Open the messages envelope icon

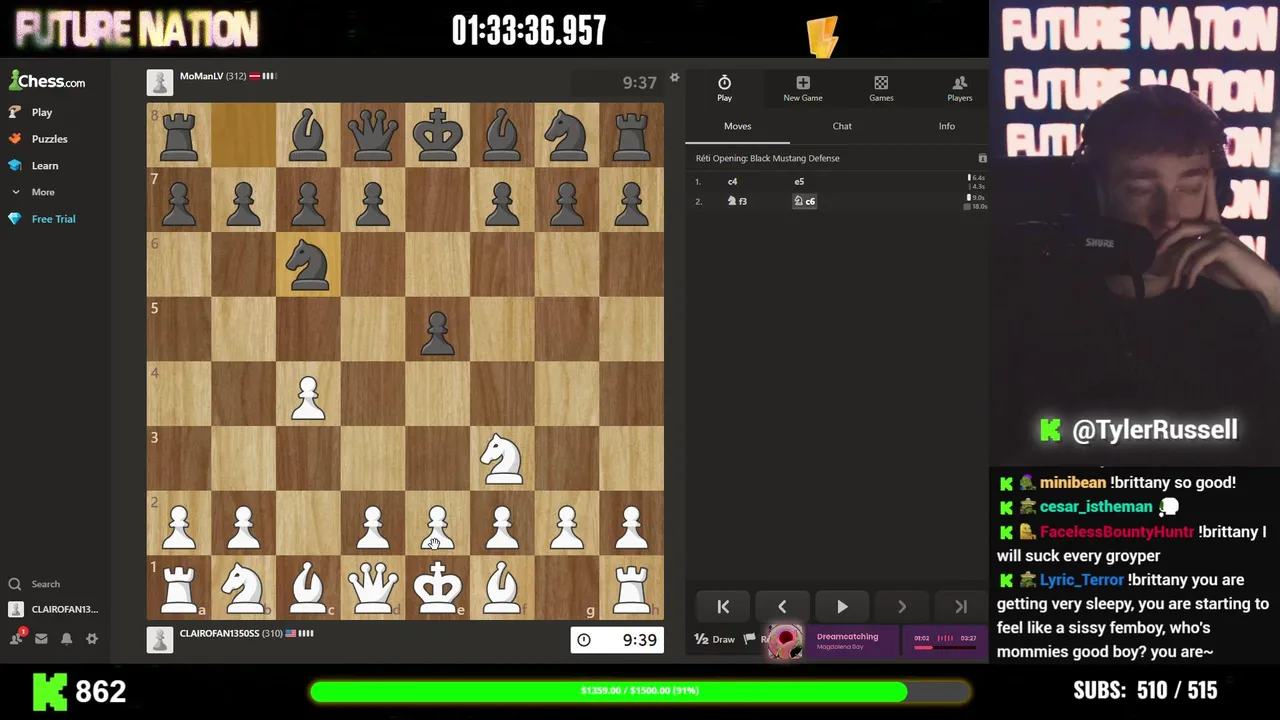[41, 638]
